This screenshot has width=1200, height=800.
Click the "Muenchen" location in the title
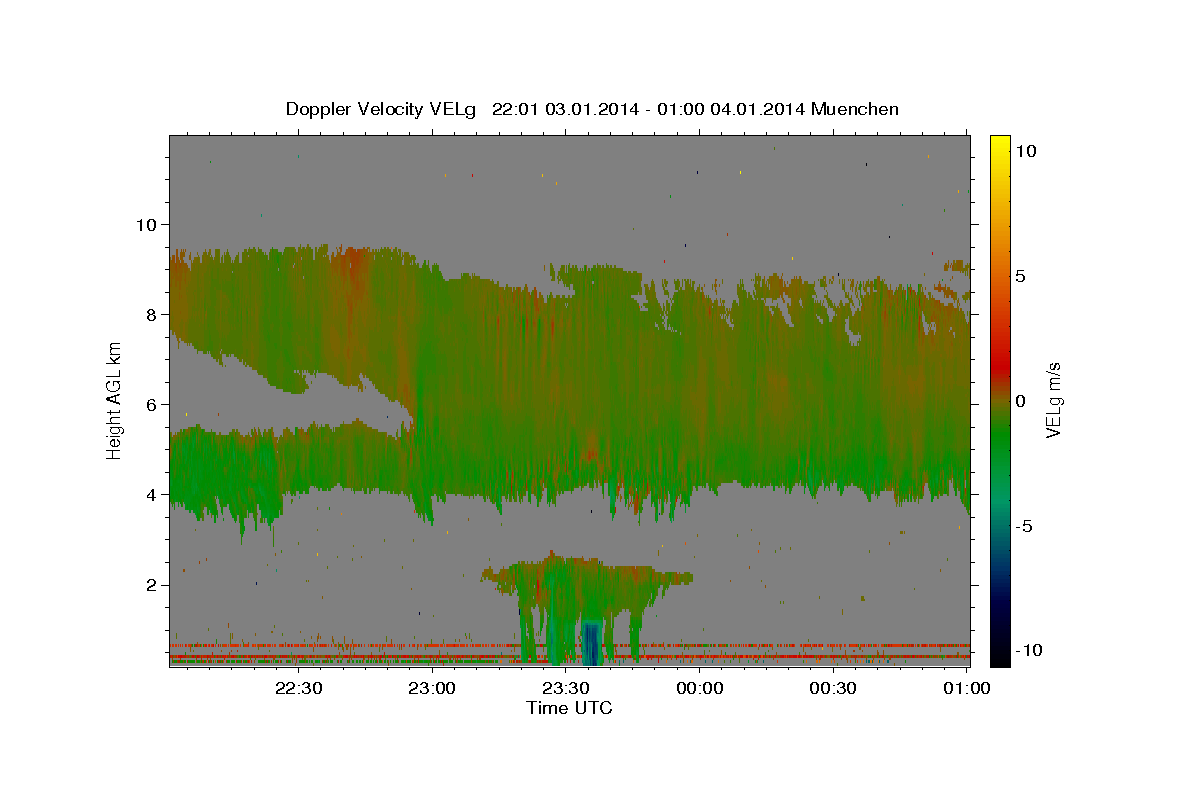856,108
